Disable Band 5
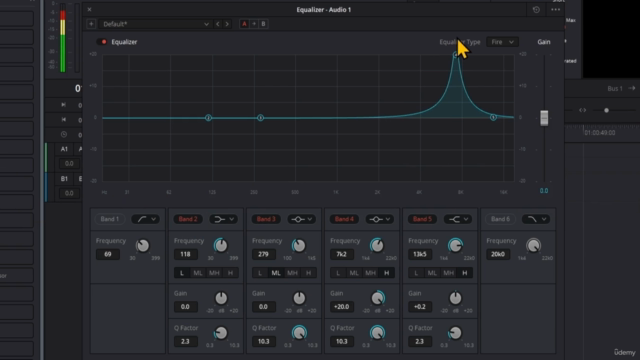 coord(422,219)
